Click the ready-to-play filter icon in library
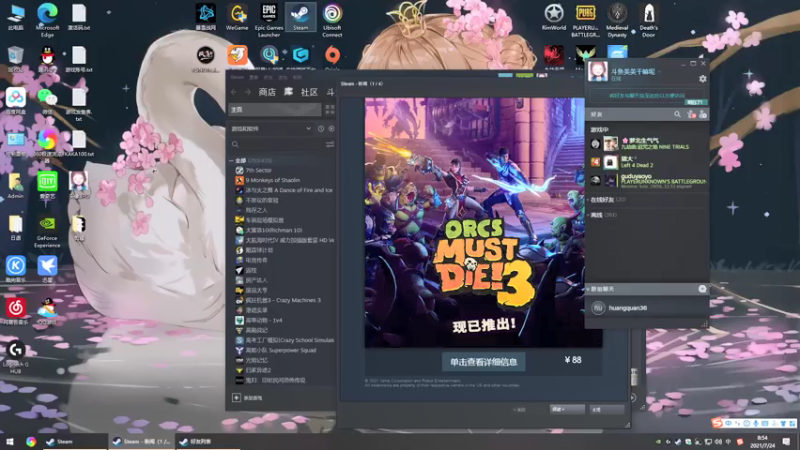Screen dimensions: 800x450 click(x=331, y=129)
